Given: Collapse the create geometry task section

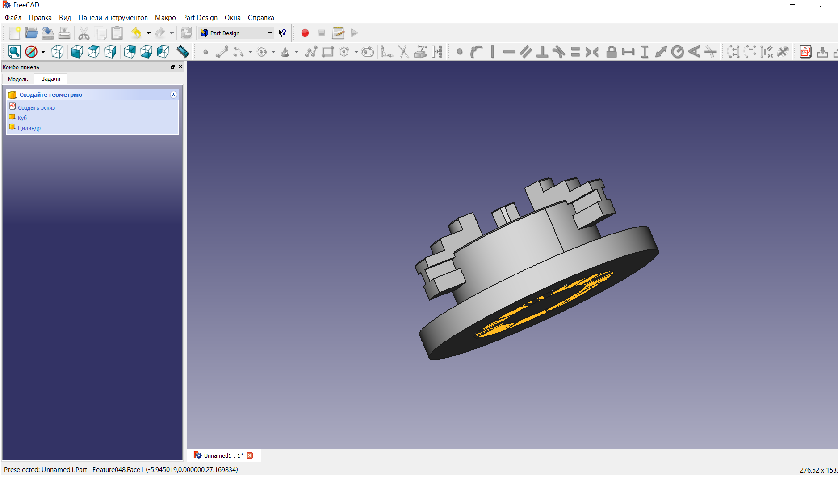Looking at the screenshot, I should point(174,94).
